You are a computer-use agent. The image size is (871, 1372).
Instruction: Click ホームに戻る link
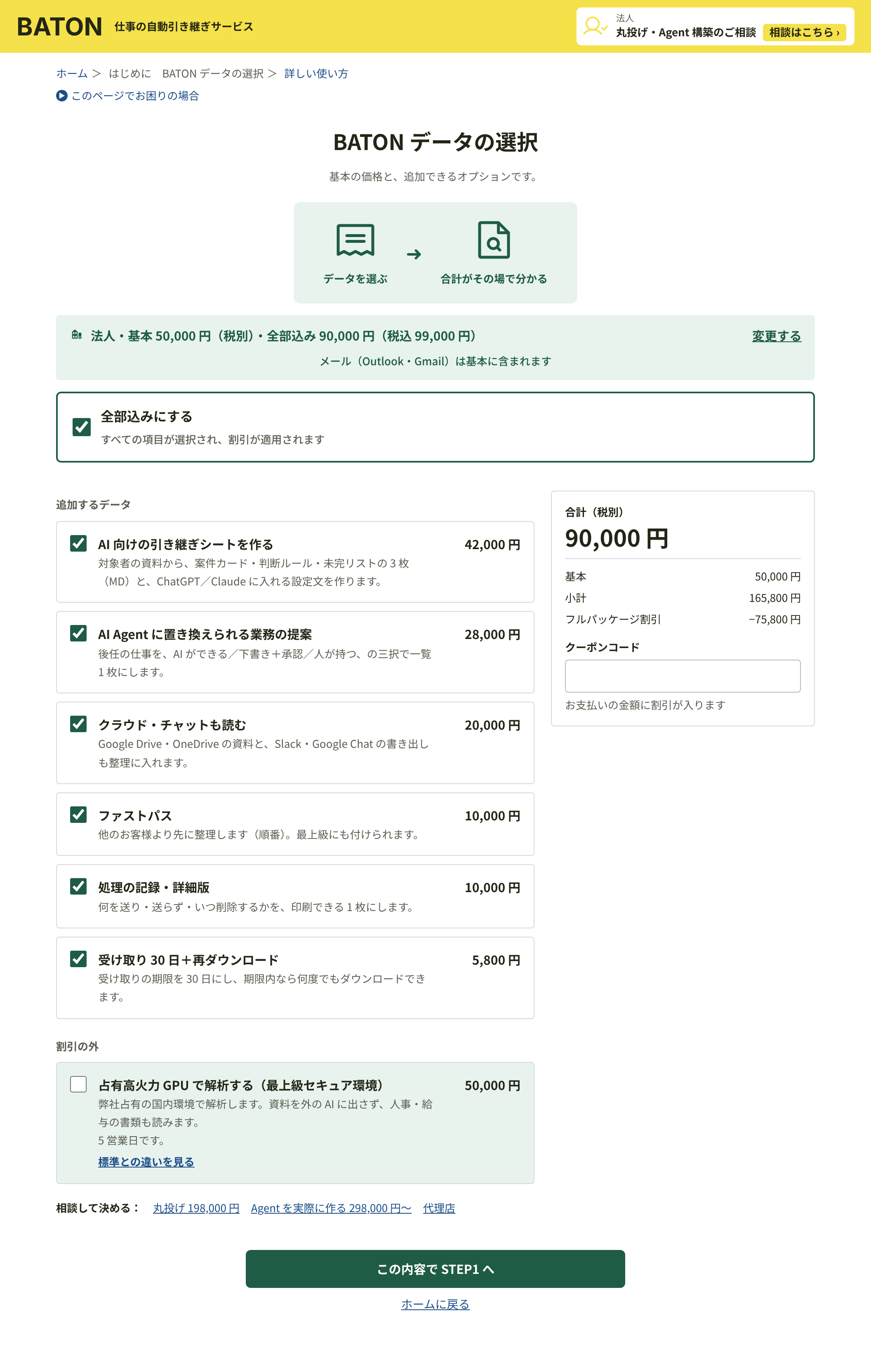(435, 1304)
